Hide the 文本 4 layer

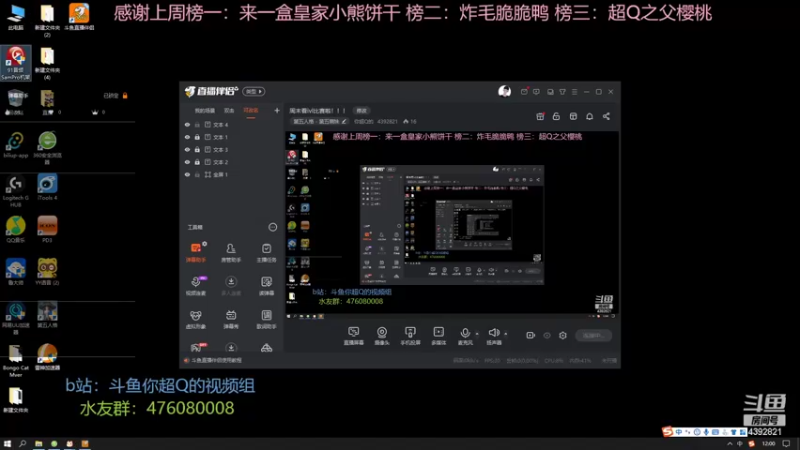pos(187,124)
